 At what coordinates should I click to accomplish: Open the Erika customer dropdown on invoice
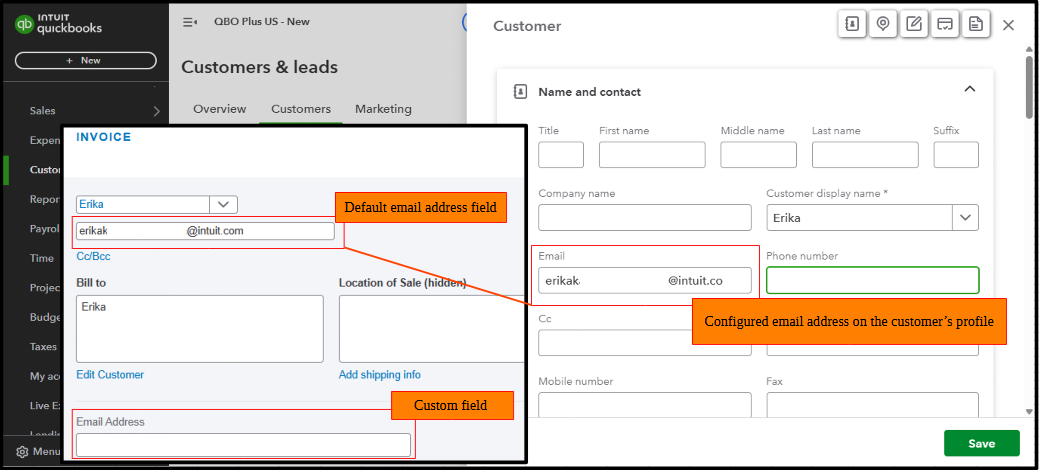(223, 204)
